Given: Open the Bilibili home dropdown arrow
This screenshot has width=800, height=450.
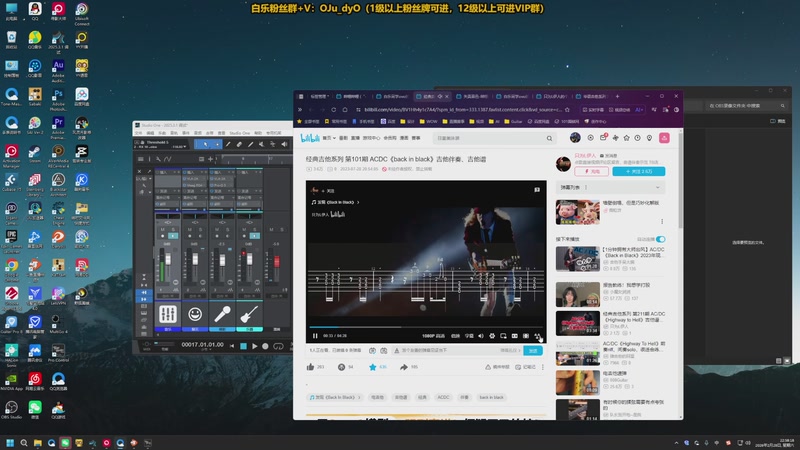Looking at the screenshot, I should click(334, 138).
